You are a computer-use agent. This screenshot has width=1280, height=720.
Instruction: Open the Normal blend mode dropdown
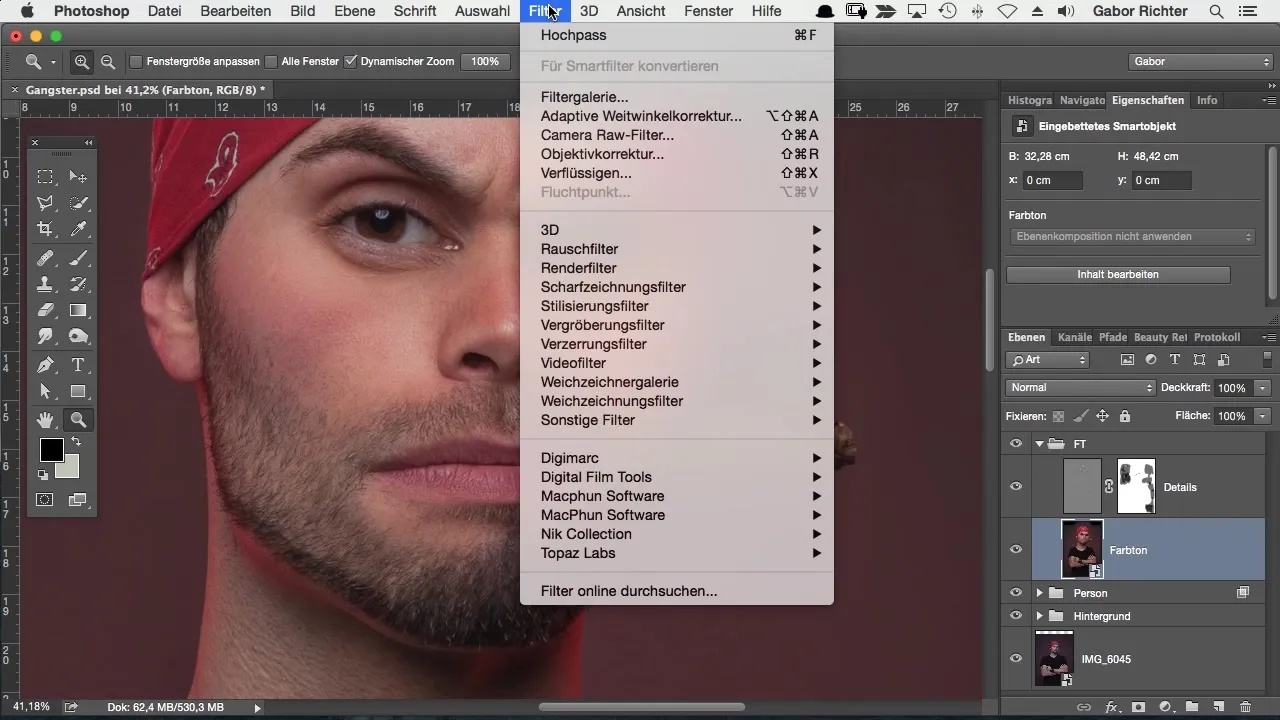point(1080,387)
